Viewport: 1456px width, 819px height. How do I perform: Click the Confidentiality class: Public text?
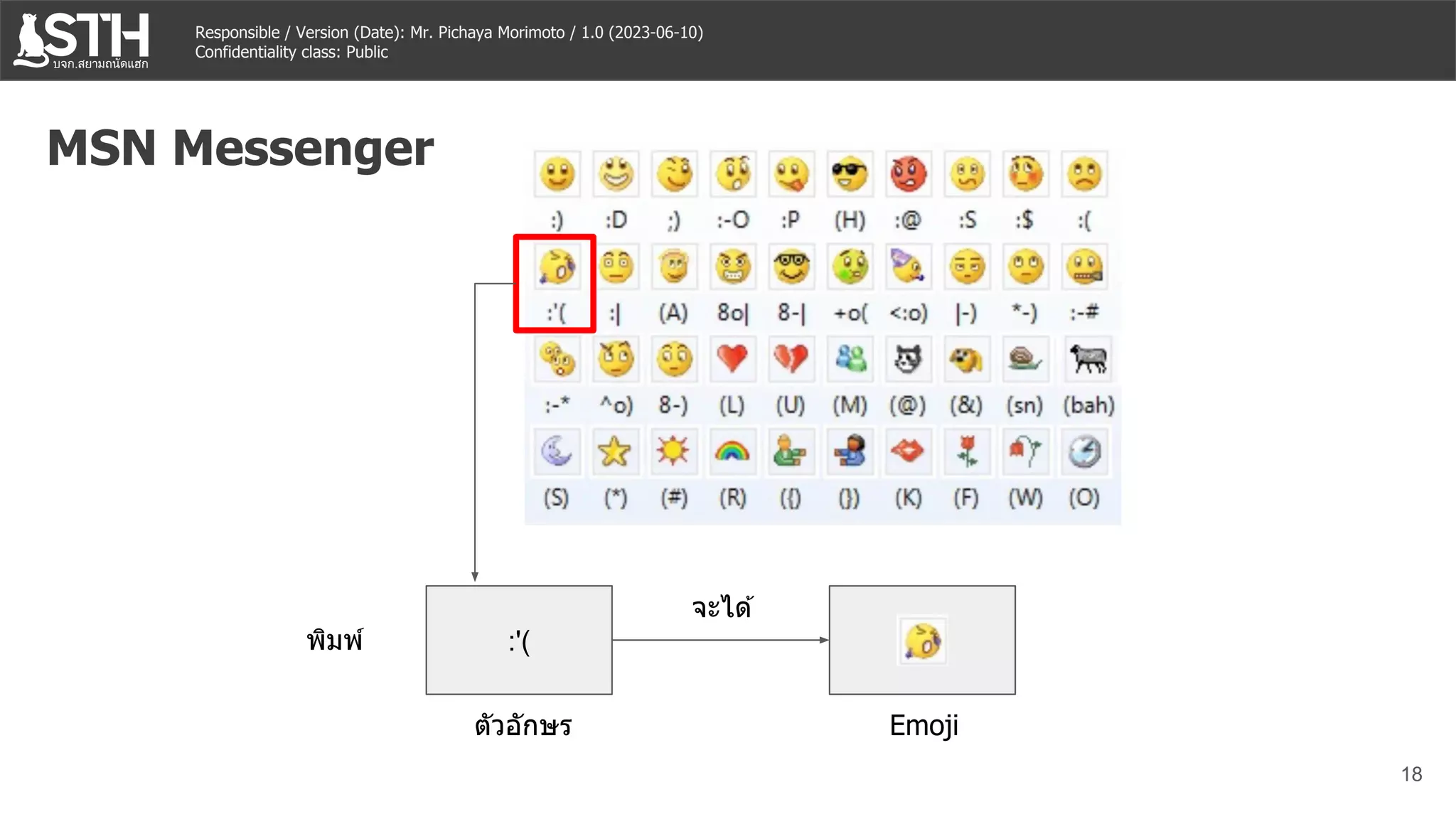point(291,52)
